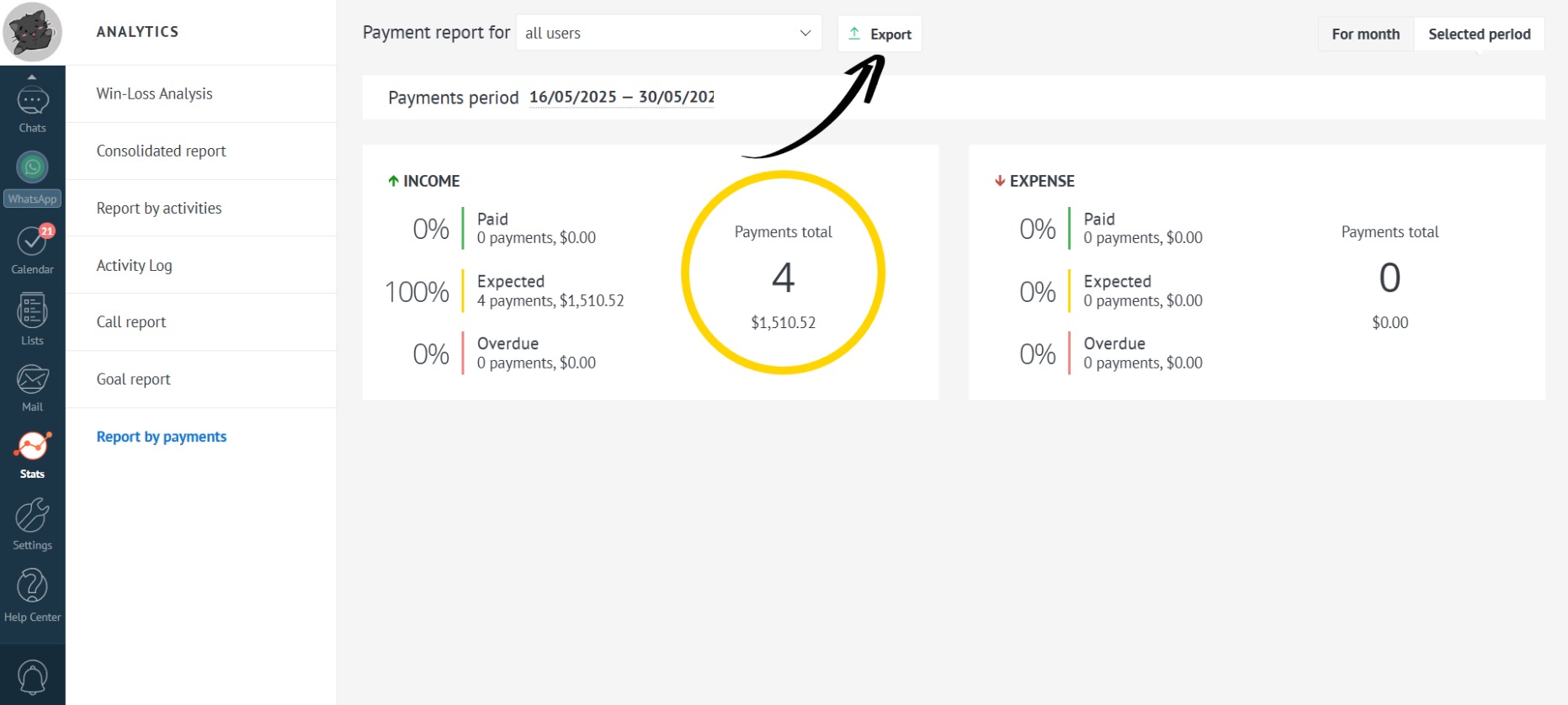The width and height of the screenshot is (1568, 705).
Task: Open the Consolidated report
Action: (161, 151)
